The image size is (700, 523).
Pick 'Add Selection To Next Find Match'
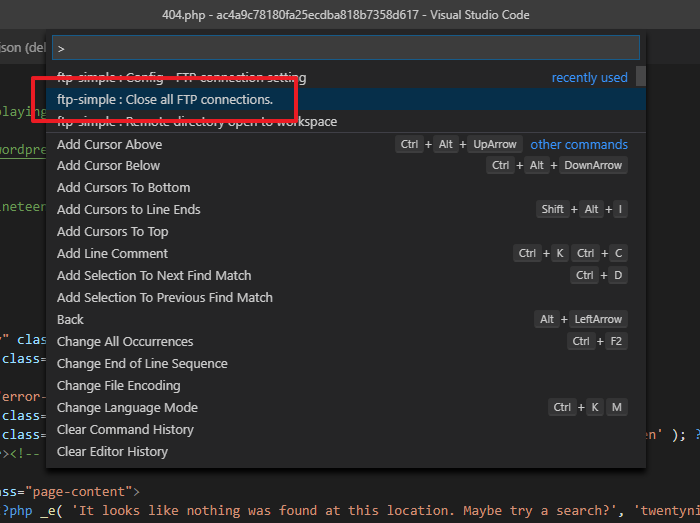346,275
